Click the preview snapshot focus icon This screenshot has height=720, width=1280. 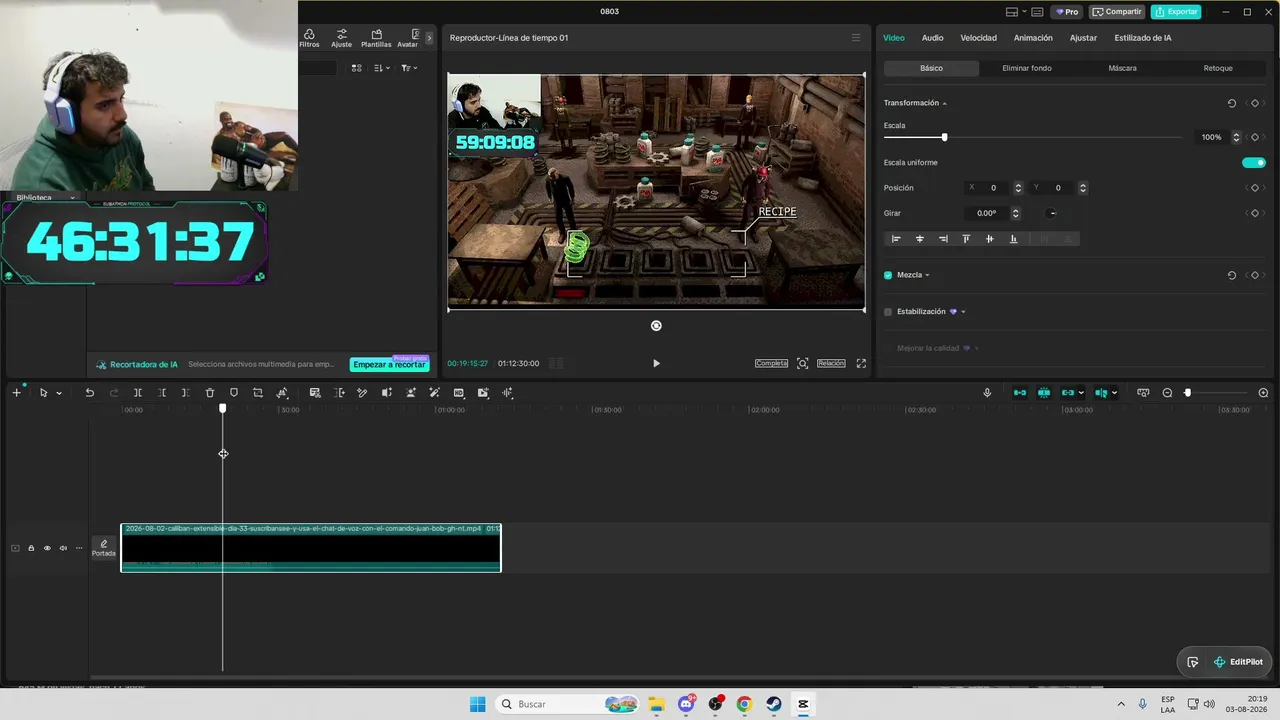[802, 363]
